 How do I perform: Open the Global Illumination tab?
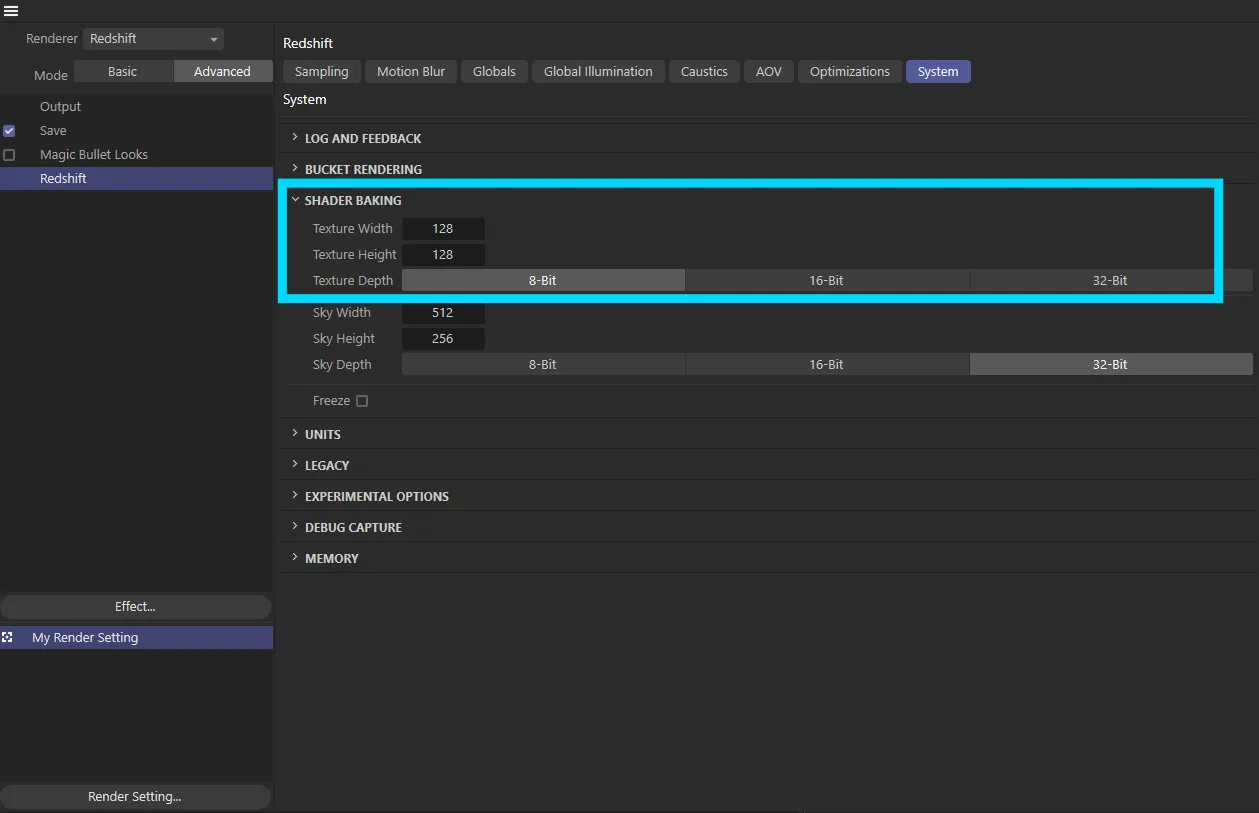pyautogui.click(x=598, y=72)
